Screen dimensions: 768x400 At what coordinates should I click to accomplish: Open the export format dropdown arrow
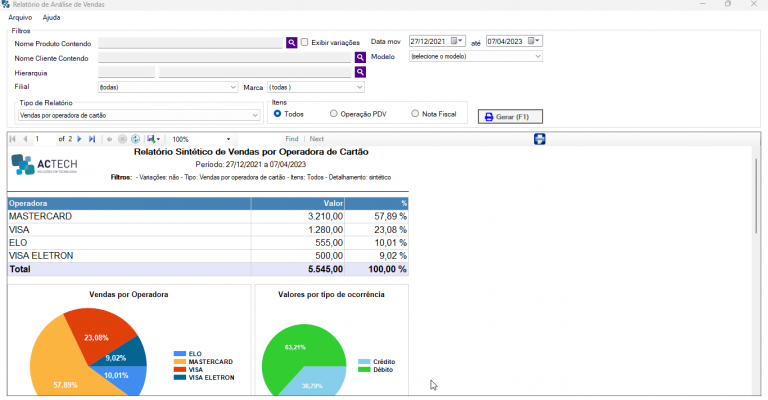pos(158,140)
